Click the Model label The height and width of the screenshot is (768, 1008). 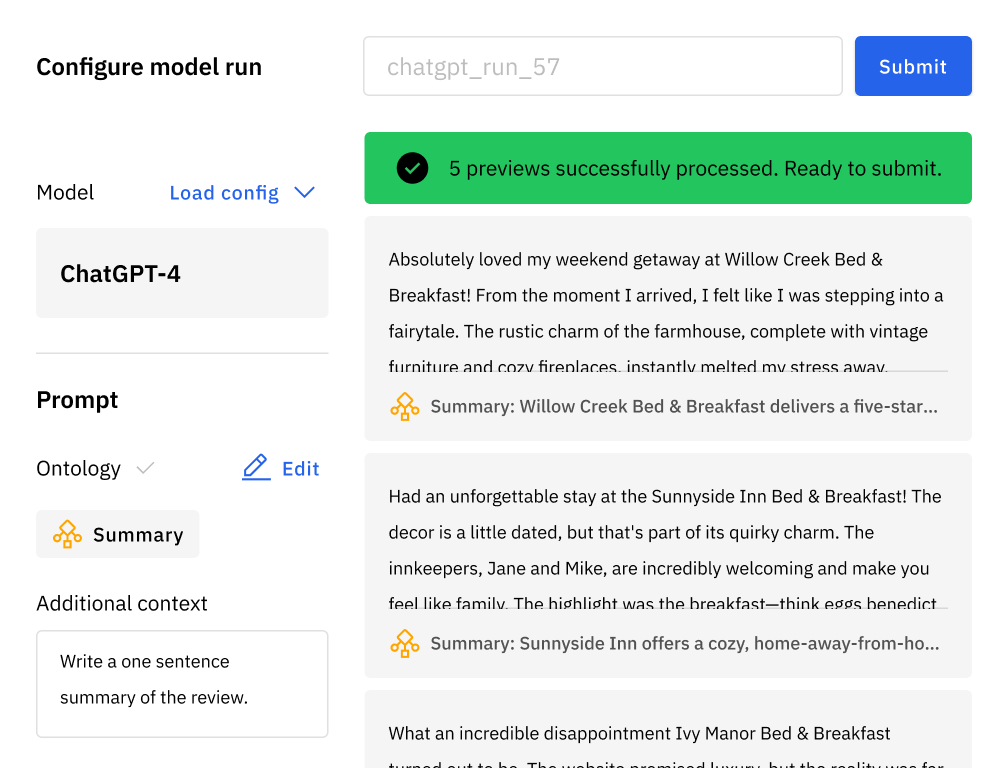click(x=65, y=192)
